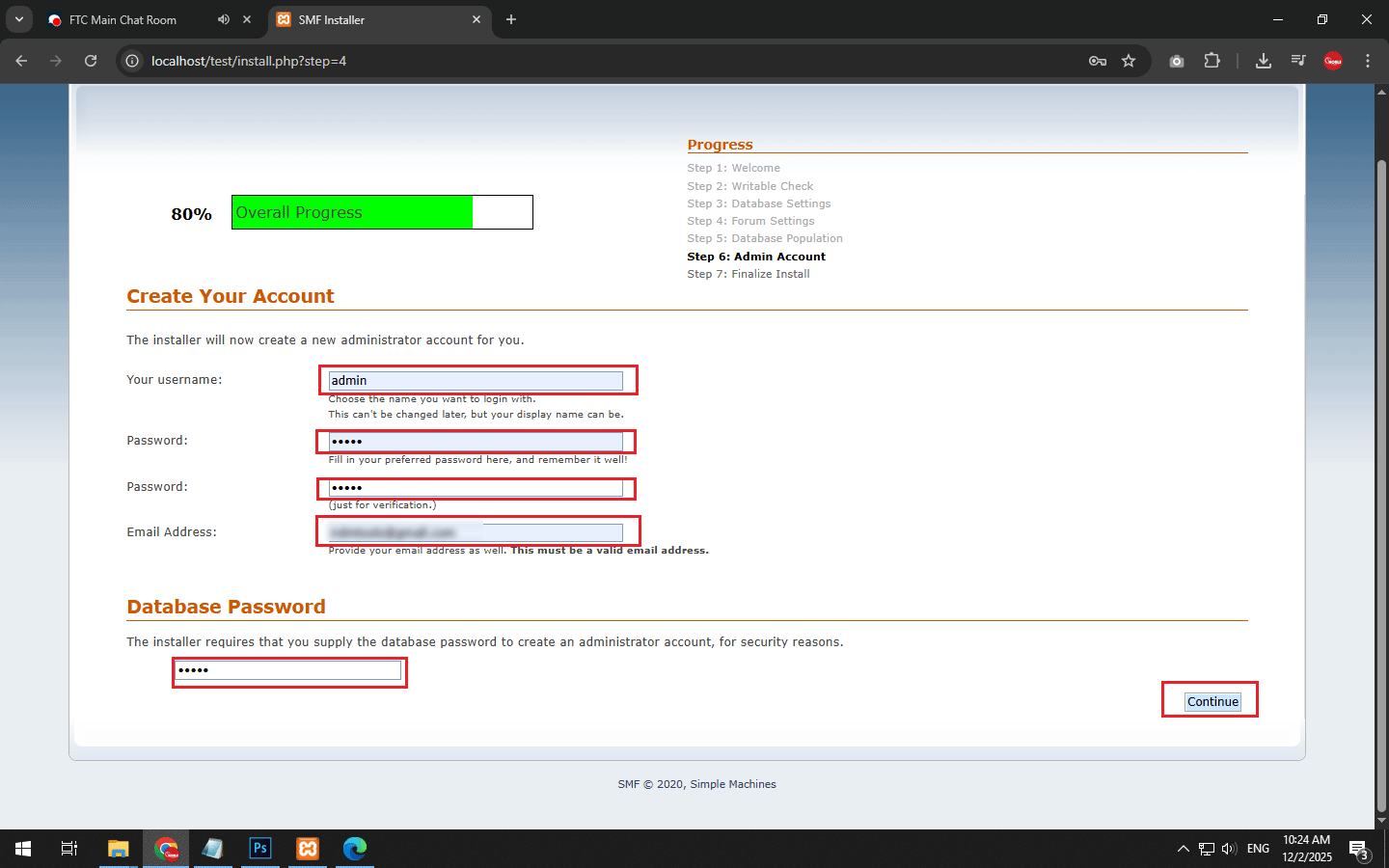View site information icon in address bar
This screenshot has height=868, width=1389.
[132, 61]
